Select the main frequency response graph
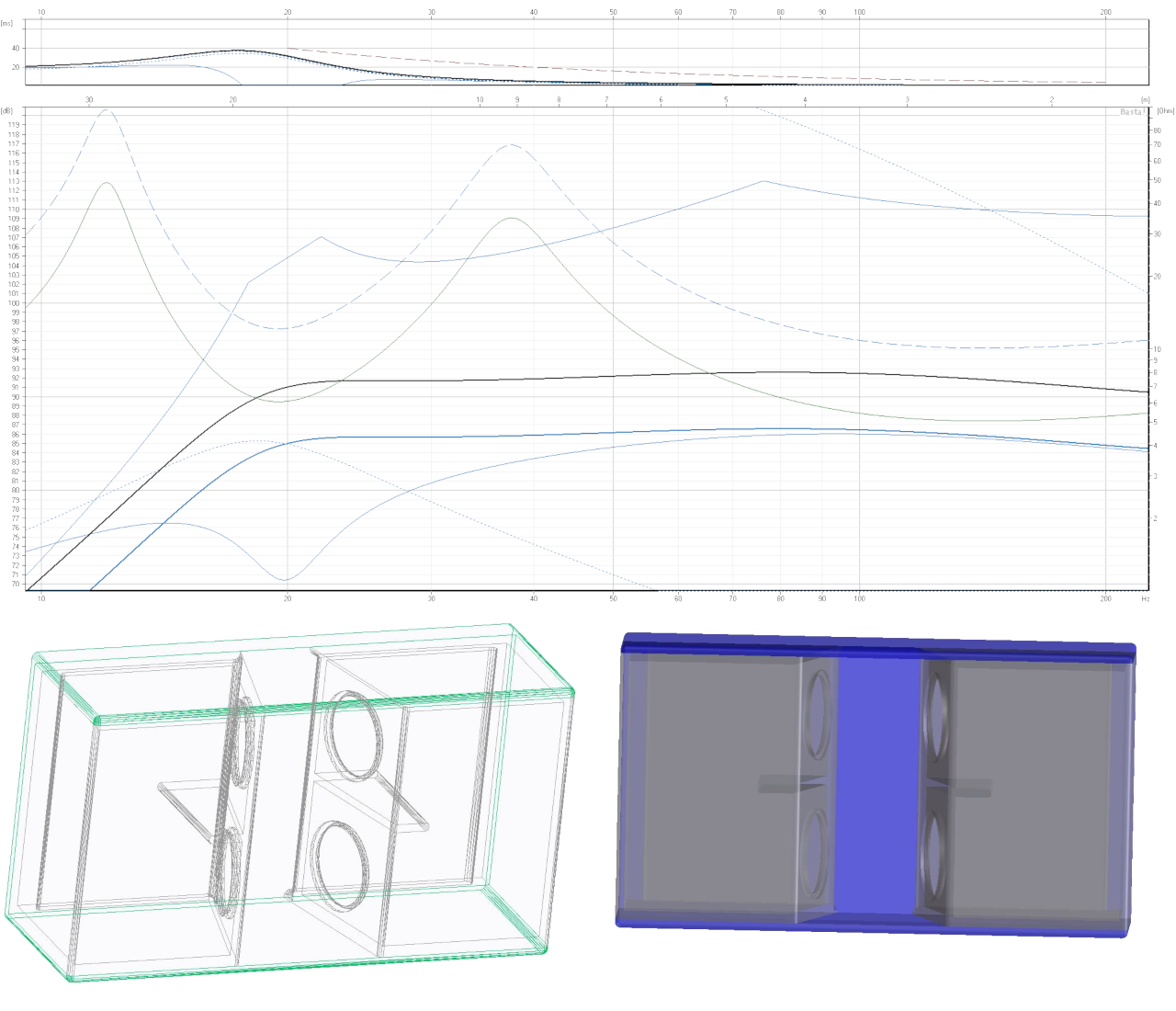 (x=587, y=348)
